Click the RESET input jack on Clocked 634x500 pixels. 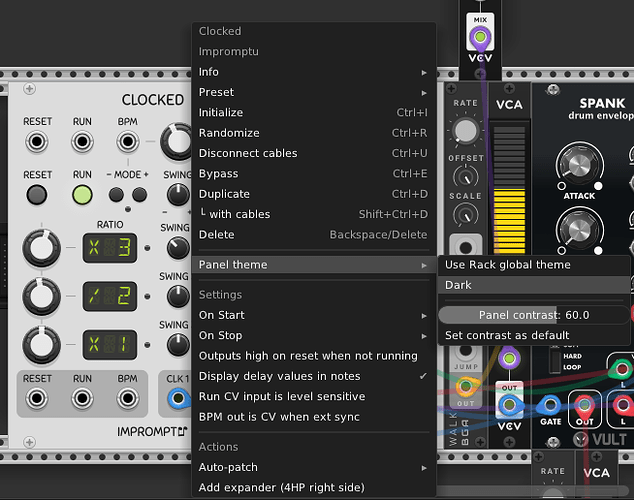37,142
